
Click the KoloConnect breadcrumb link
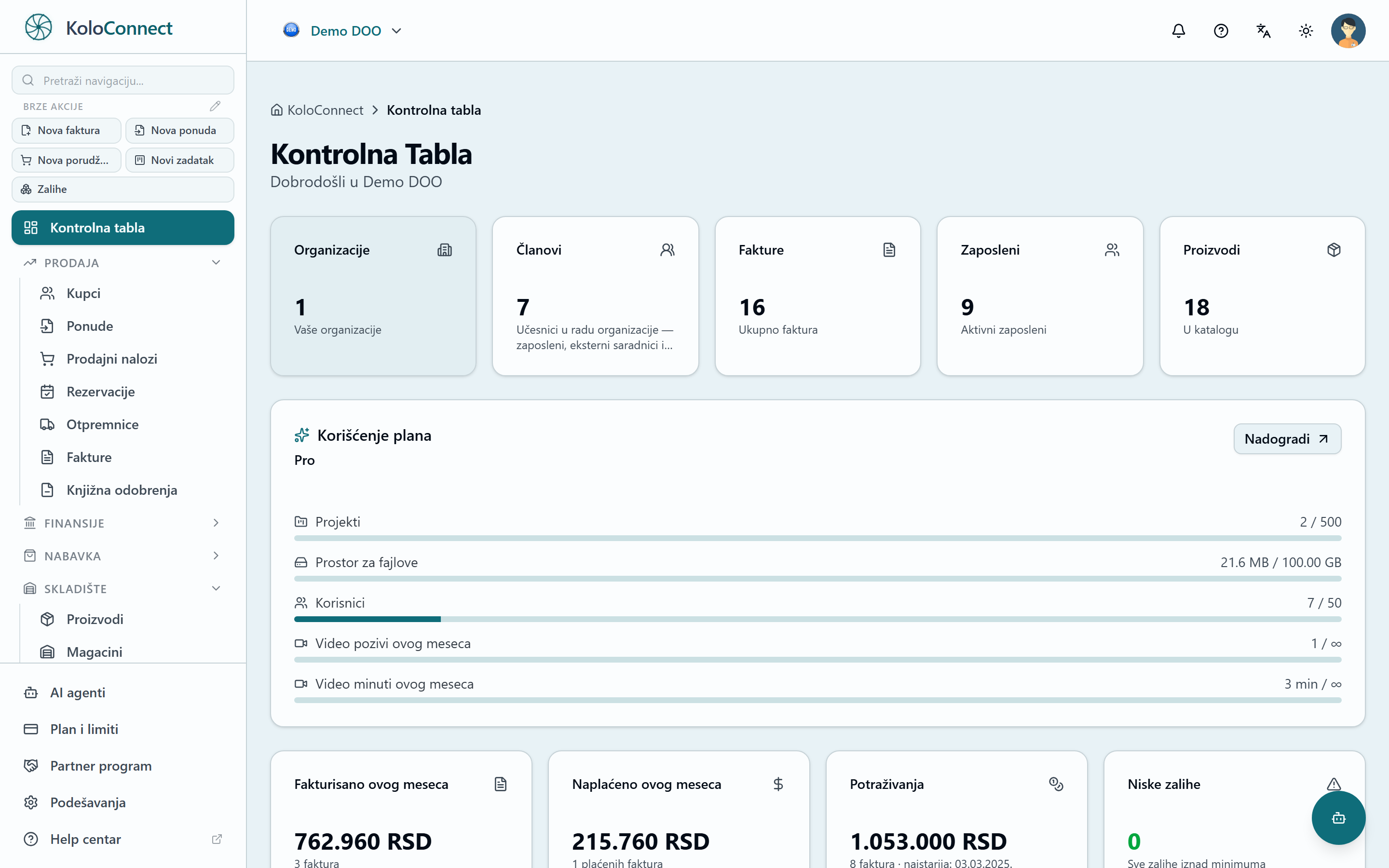click(x=325, y=109)
